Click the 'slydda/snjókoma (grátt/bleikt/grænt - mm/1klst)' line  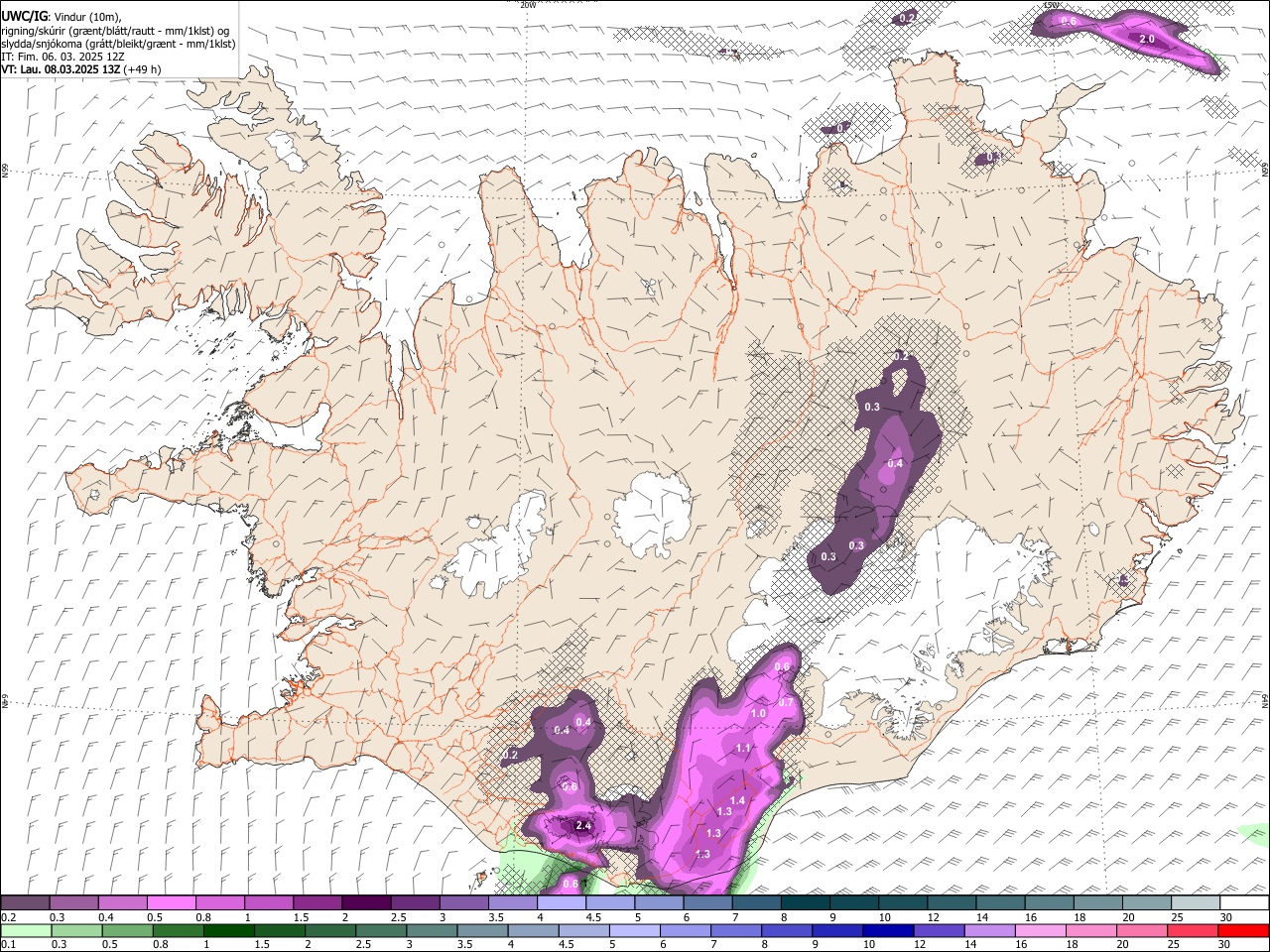[x=118, y=44]
